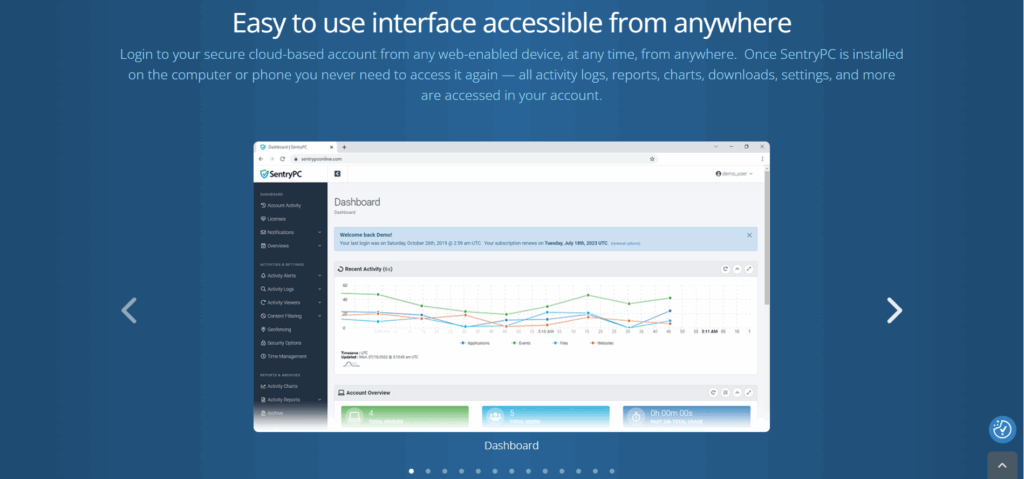Click the browser back arrow

coord(261,159)
